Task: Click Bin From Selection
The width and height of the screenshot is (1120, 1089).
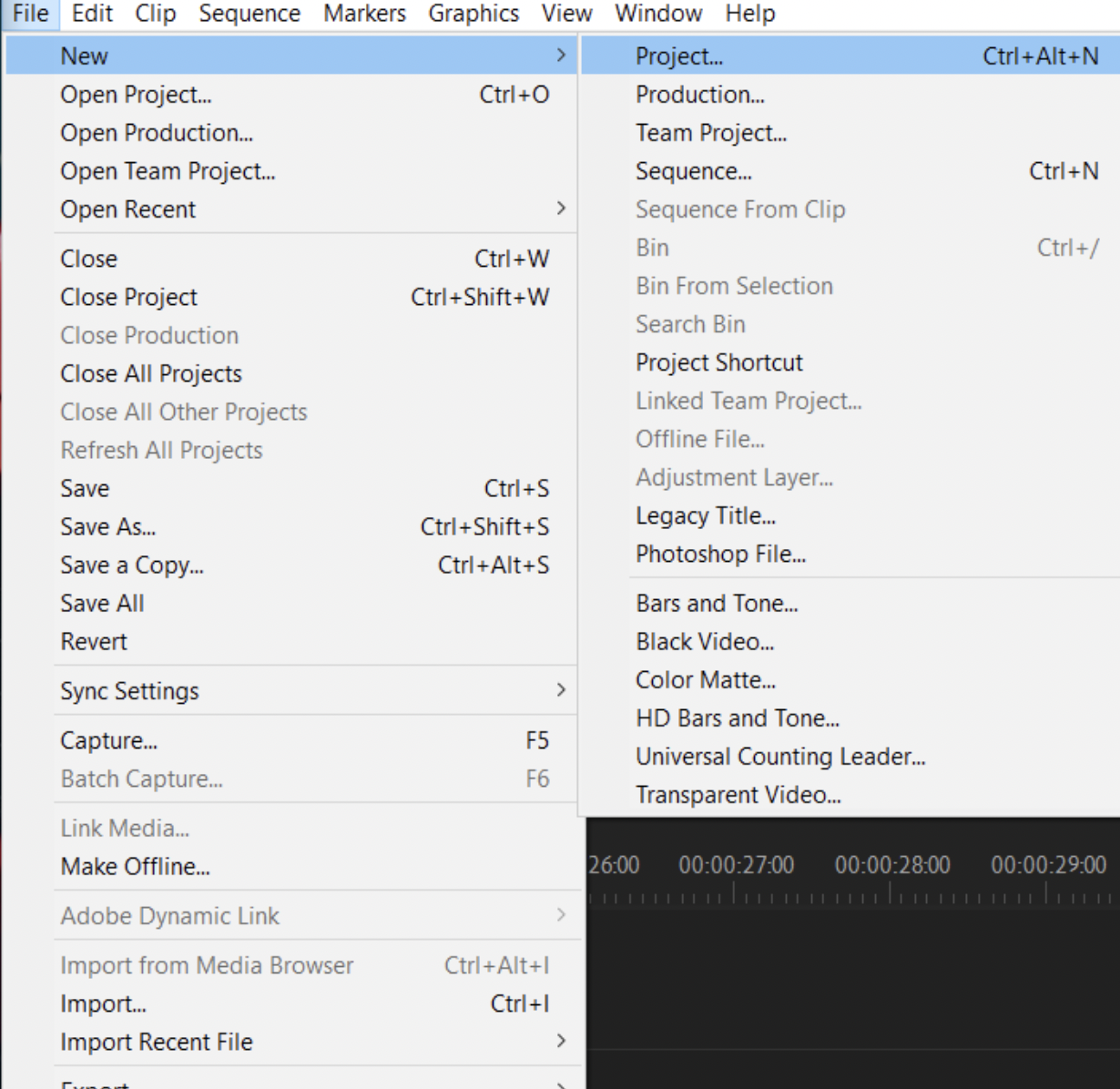Action: (x=850, y=286)
